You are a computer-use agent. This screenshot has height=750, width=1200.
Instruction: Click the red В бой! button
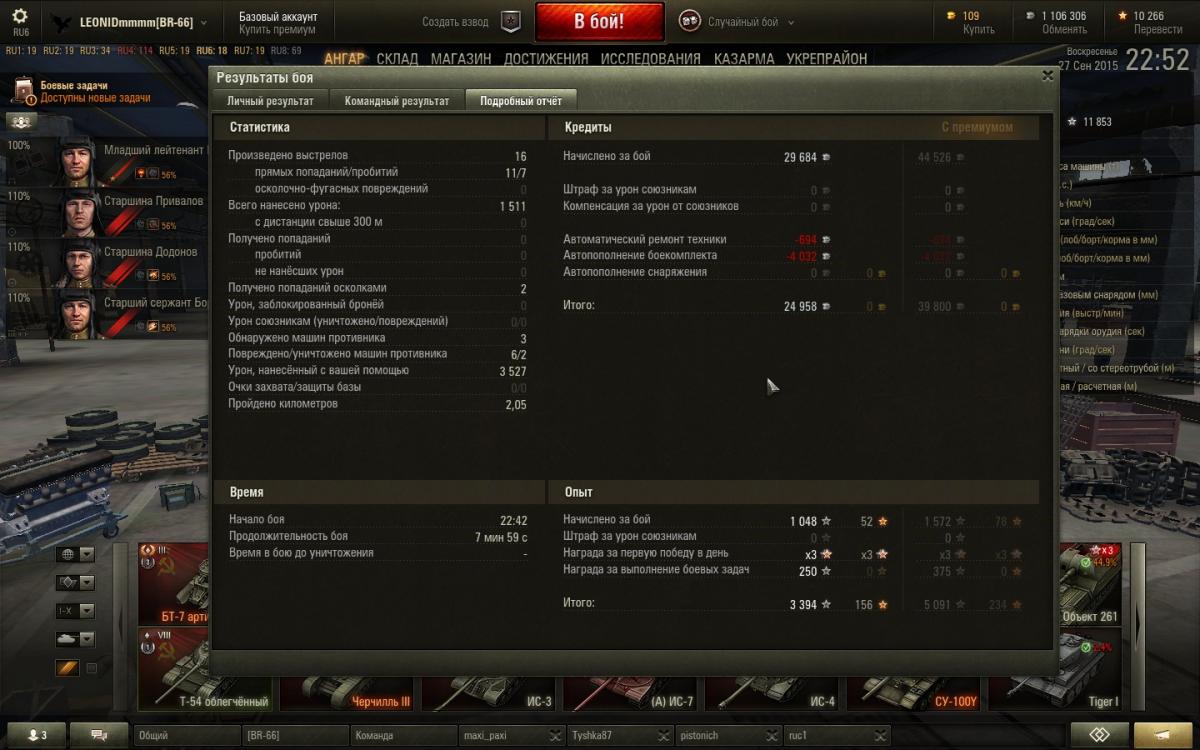[600, 21]
